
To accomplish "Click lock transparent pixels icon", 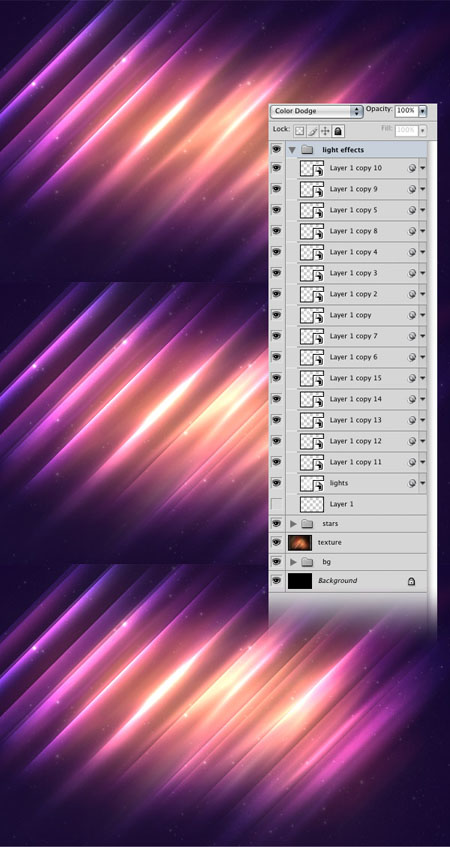I will pyautogui.click(x=299, y=131).
